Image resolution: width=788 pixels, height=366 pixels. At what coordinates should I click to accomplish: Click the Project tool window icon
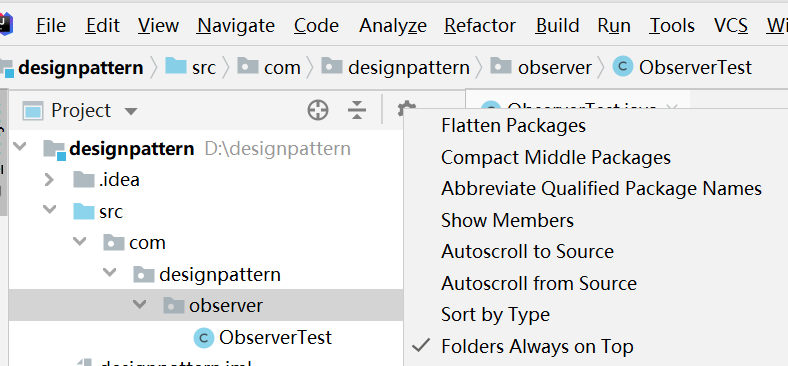[x=33, y=111]
